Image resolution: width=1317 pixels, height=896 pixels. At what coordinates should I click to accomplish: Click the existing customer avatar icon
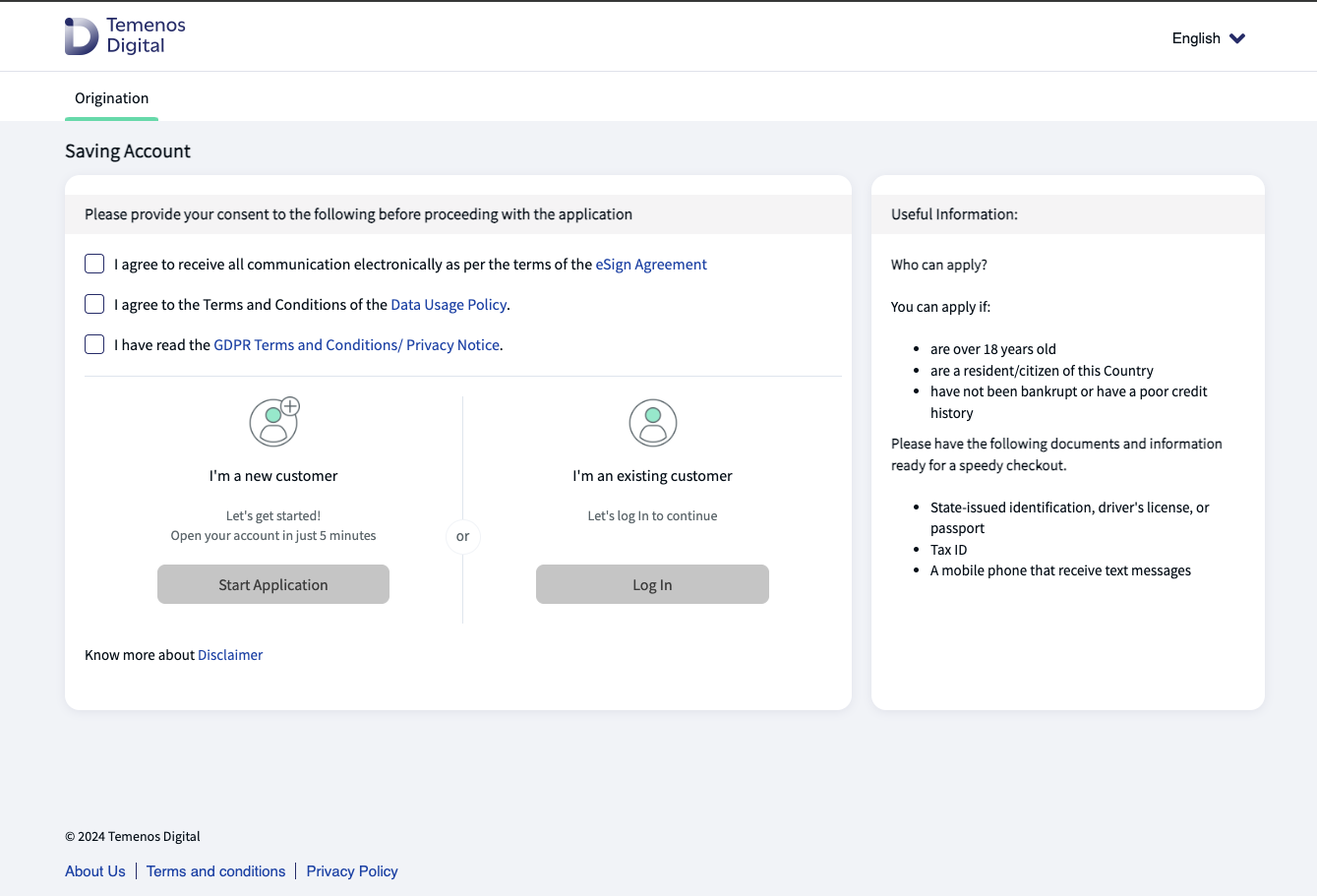point(652,423)
